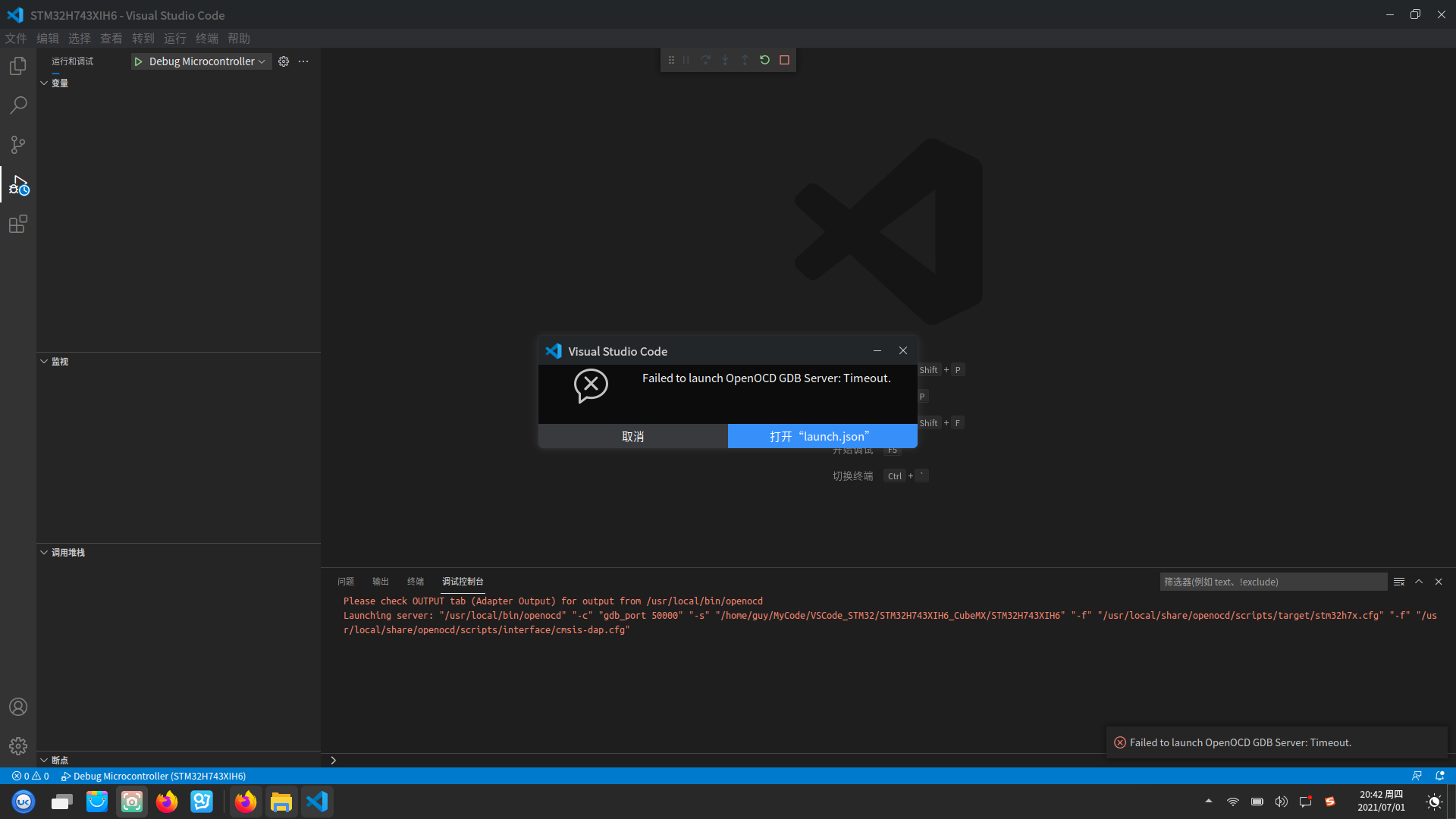Open the 查看 (View) menu
Screen dimensions: 1456x819
[x=111, y=39]
